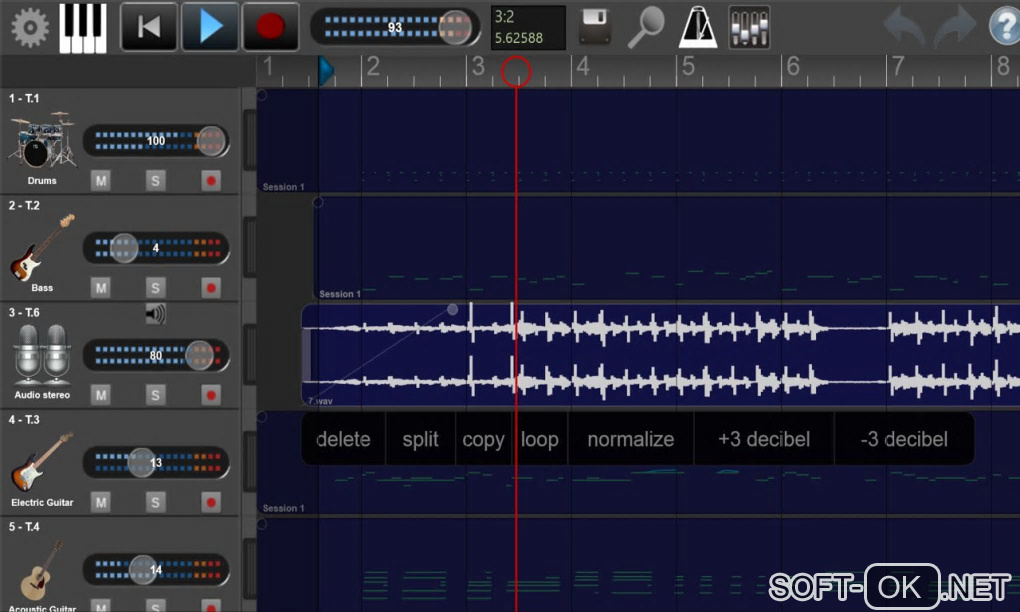Solo the Audio stereo track
The width and height of the screenshot is (1020, 612).
point(155,395)
